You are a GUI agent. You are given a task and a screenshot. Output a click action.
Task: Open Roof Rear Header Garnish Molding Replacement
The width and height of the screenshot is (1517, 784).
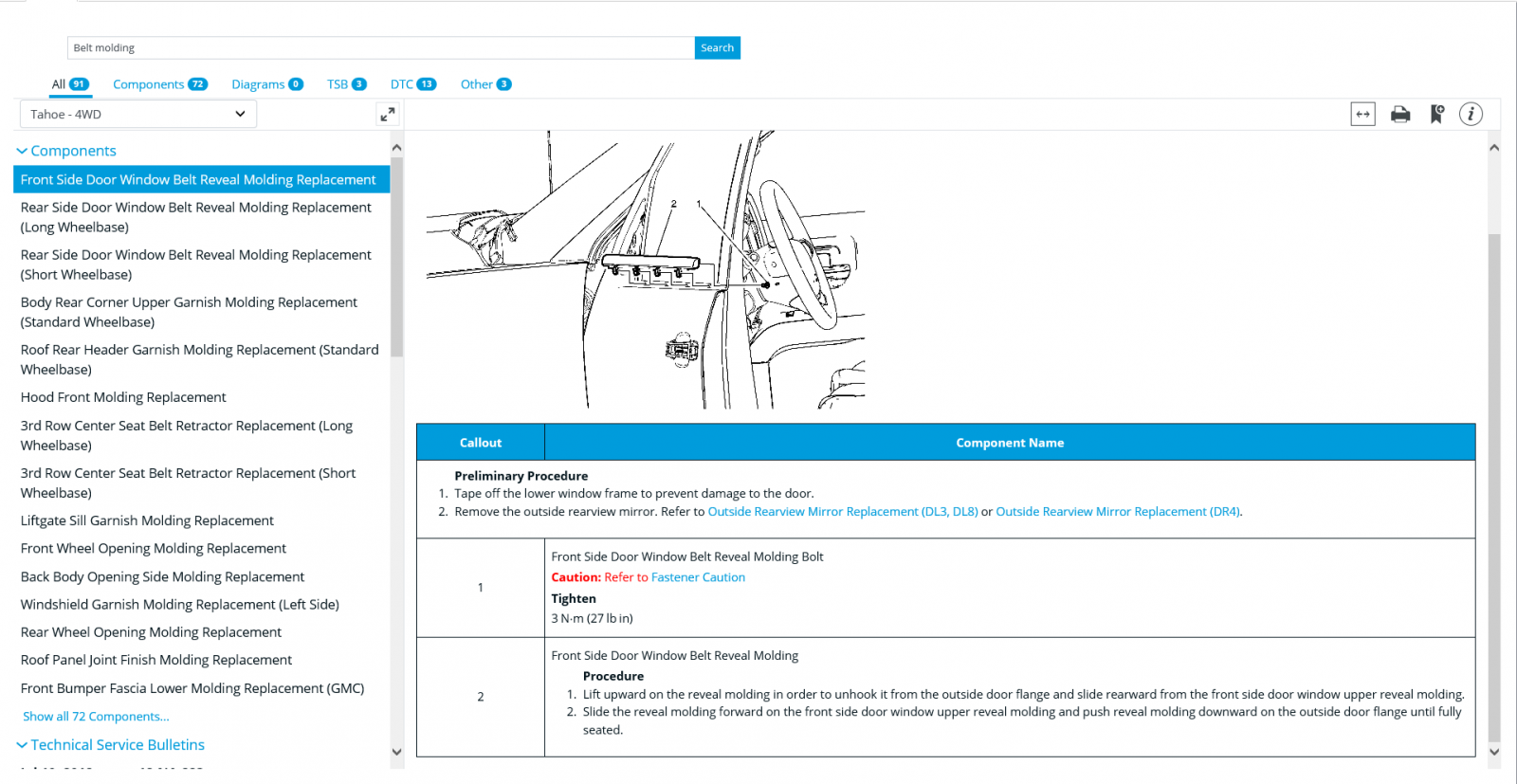tap(200, 359)
